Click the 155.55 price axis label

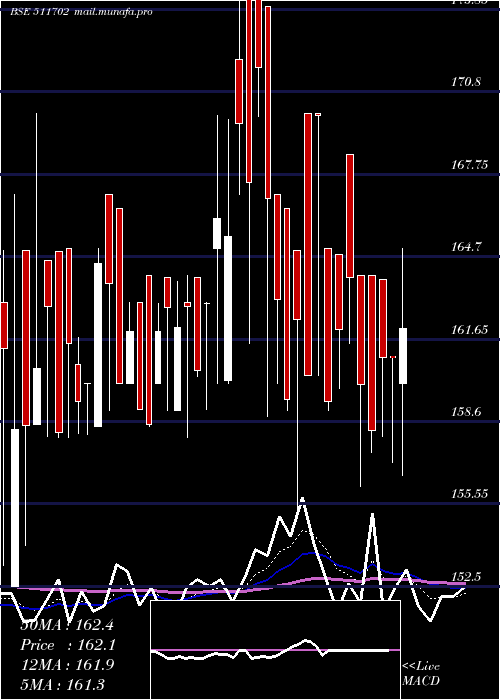tap(469, 494)
